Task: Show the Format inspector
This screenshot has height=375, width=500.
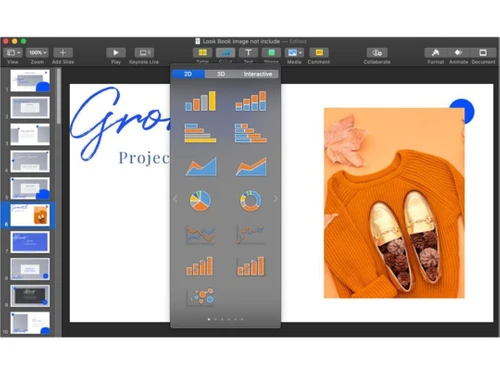Action: (x=435, y=53)
